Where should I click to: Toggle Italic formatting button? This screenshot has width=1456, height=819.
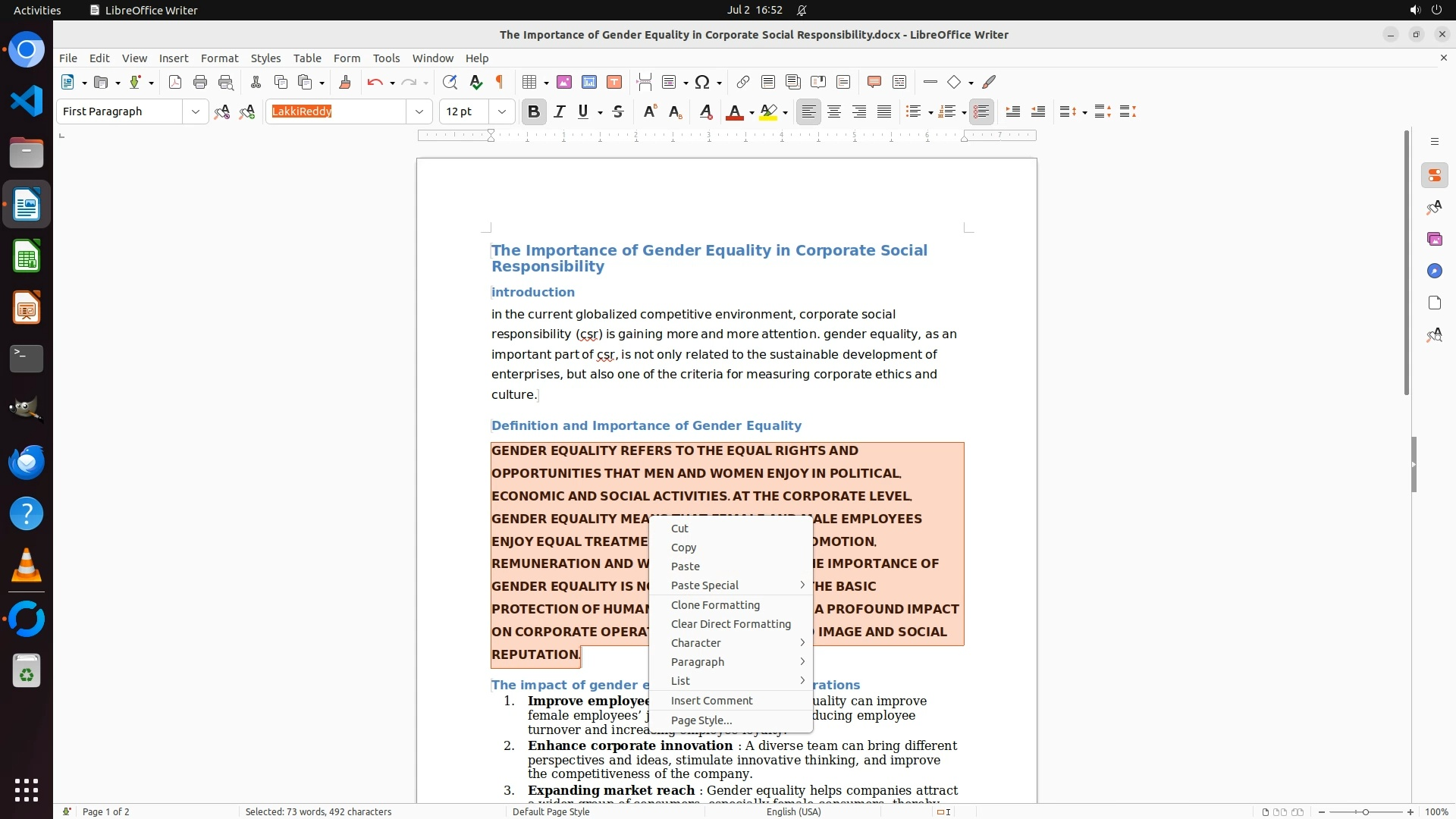560,111
